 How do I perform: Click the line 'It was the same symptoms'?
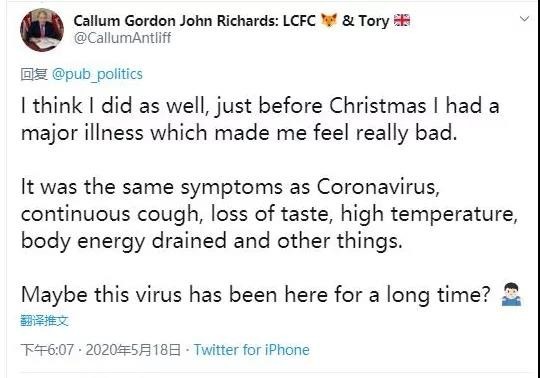click(x=230, y=188)
